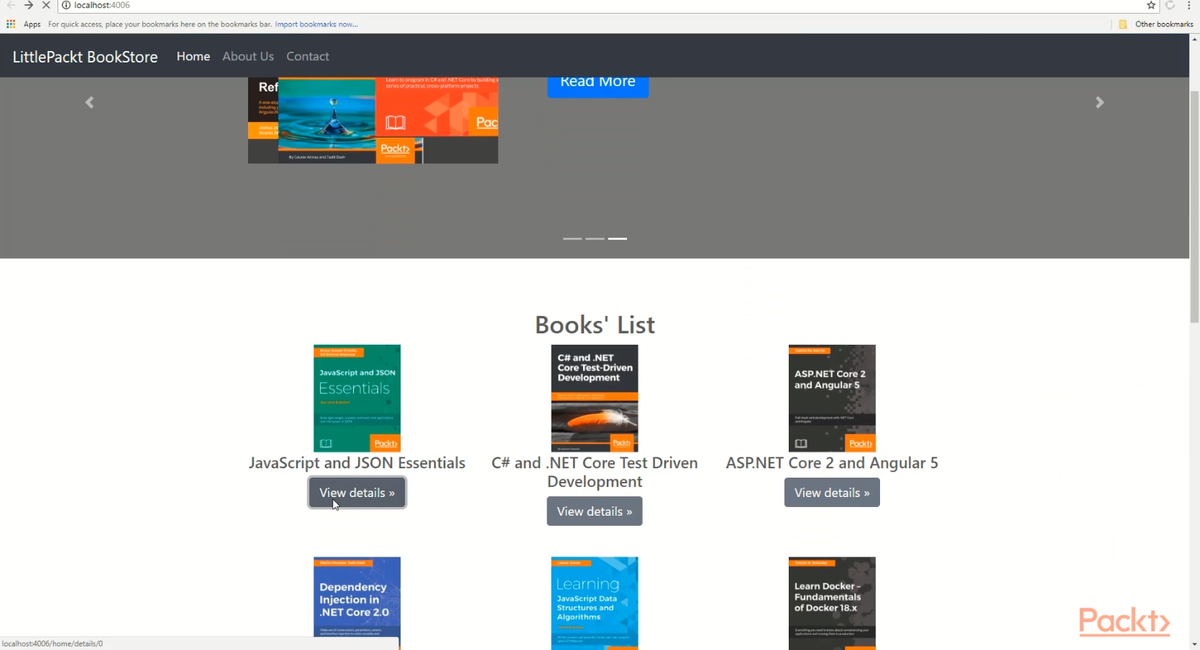
Task: Click C# and .NET Core Test-Driven Development cover
Action: (x=595, y=398)
